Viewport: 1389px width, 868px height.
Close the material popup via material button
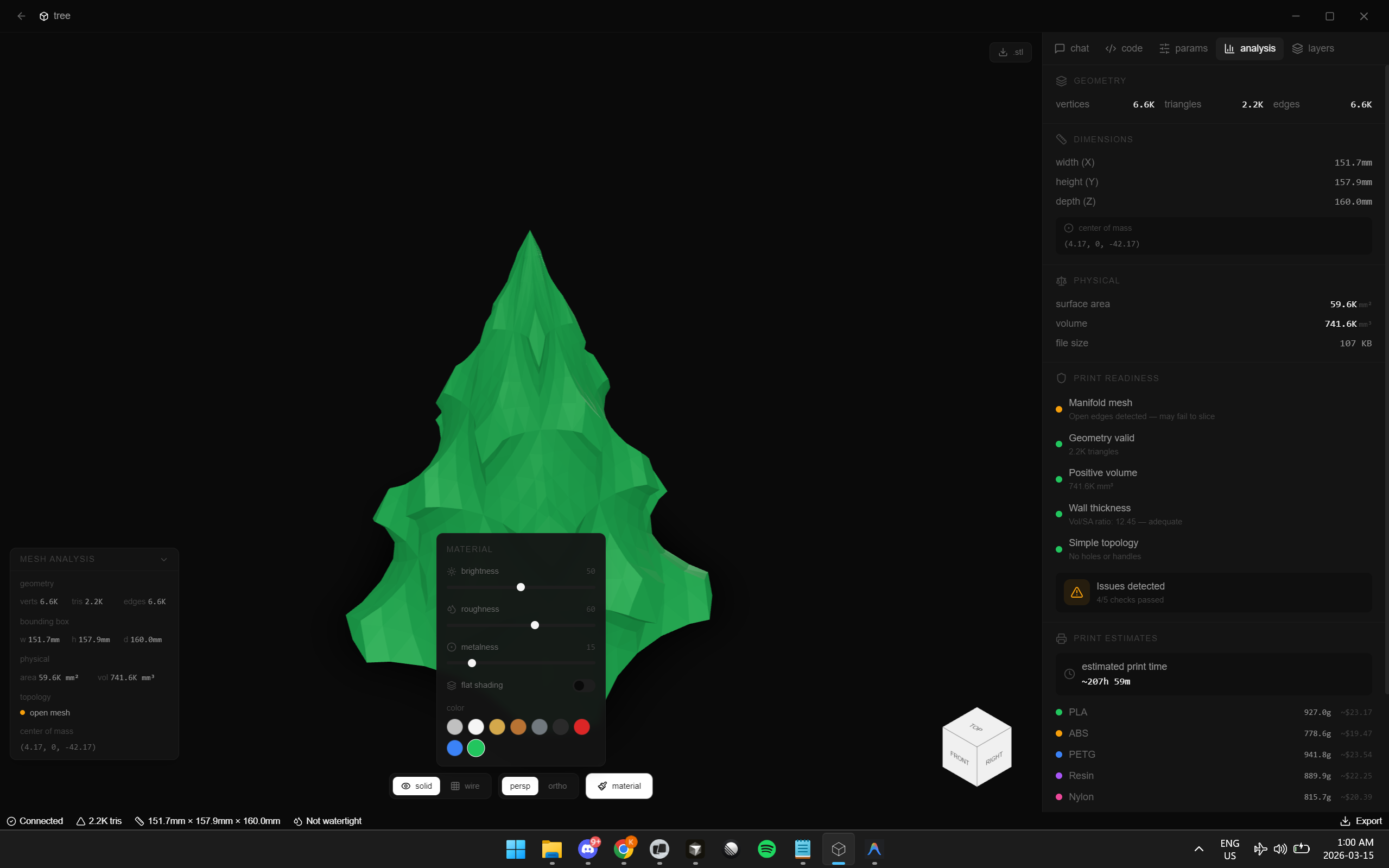[619, 786]
